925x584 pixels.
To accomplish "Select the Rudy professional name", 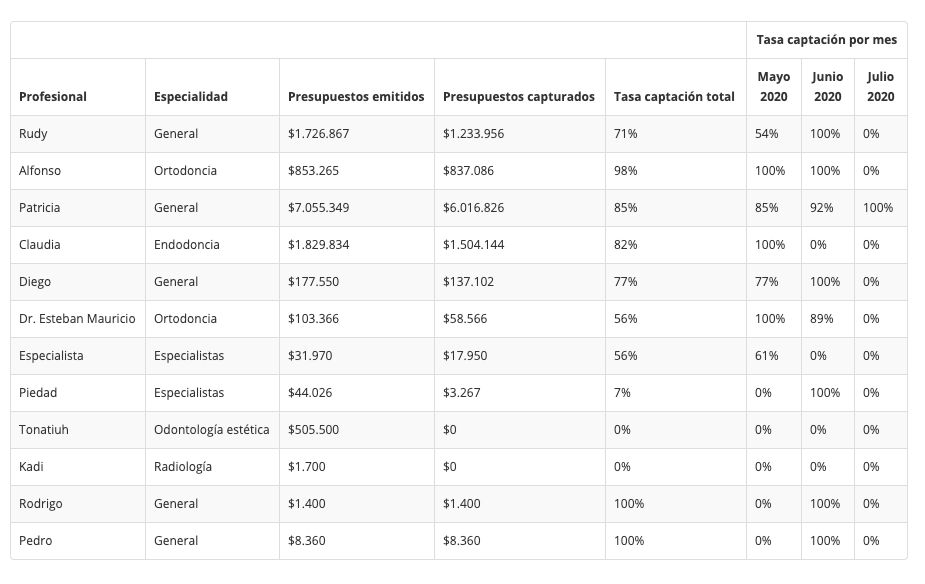I will click(x=33, y=134).
